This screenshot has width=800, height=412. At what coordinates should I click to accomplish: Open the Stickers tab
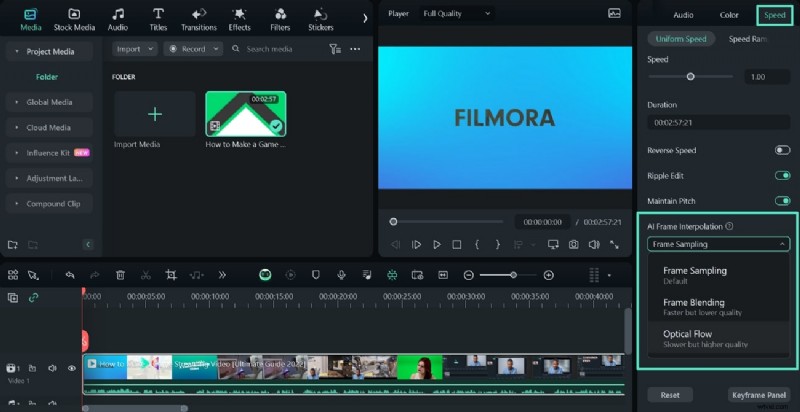coord(321,19)
